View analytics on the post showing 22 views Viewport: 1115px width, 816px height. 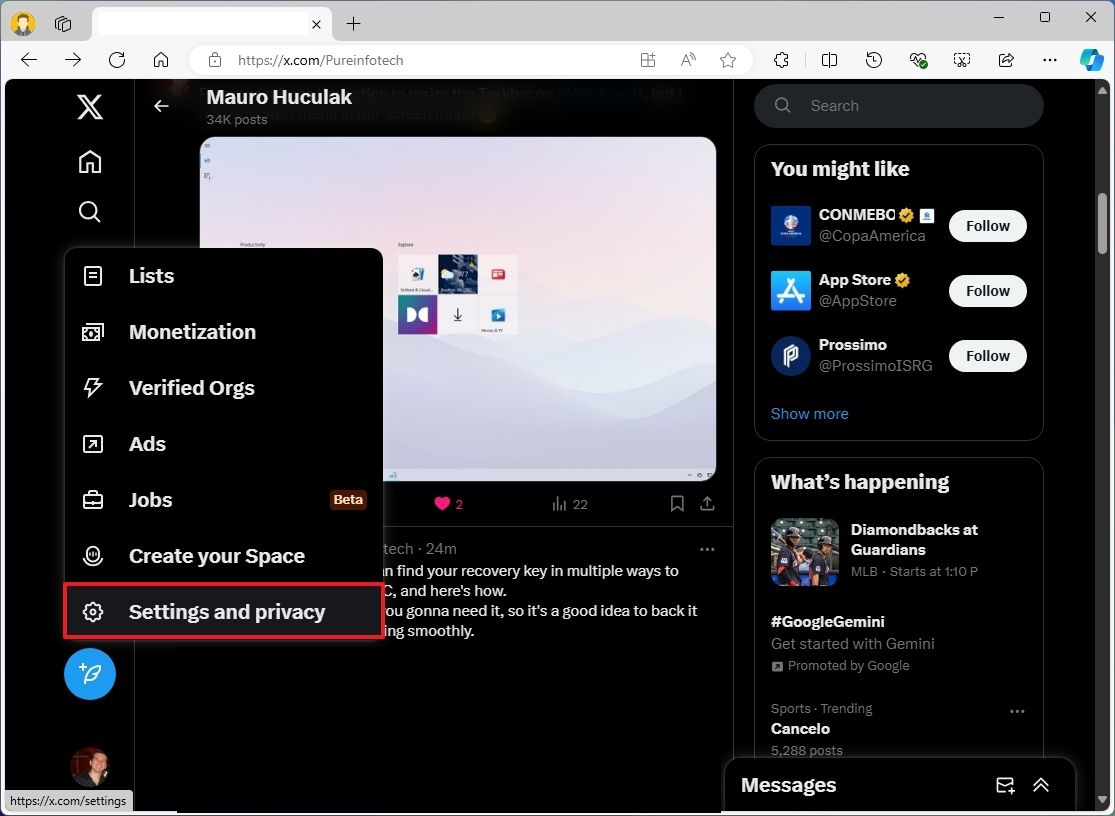click(x=558, y=504)
